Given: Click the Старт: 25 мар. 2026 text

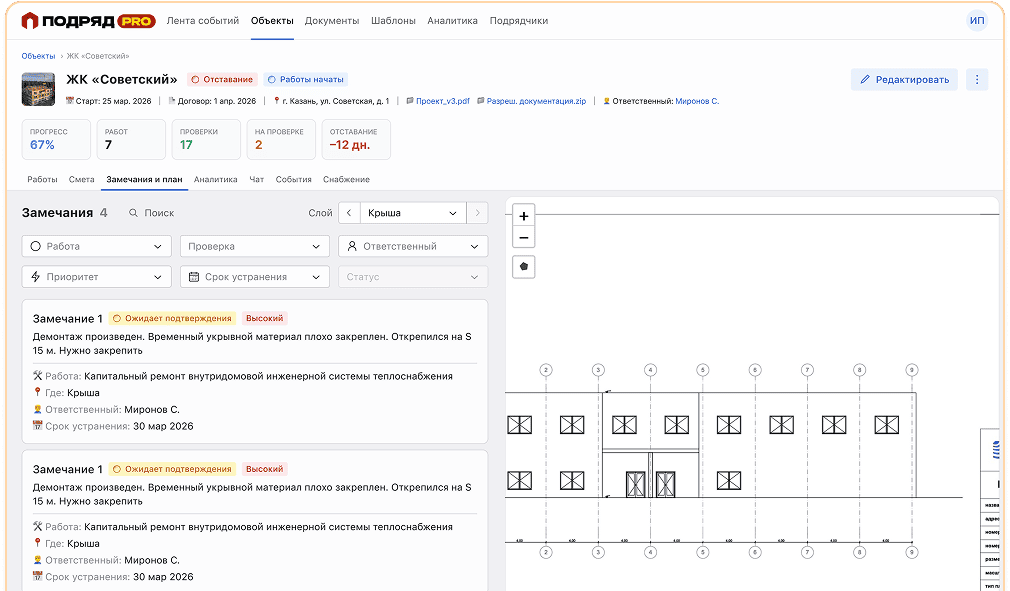Looking at the screenshot, I should point(114,101).
